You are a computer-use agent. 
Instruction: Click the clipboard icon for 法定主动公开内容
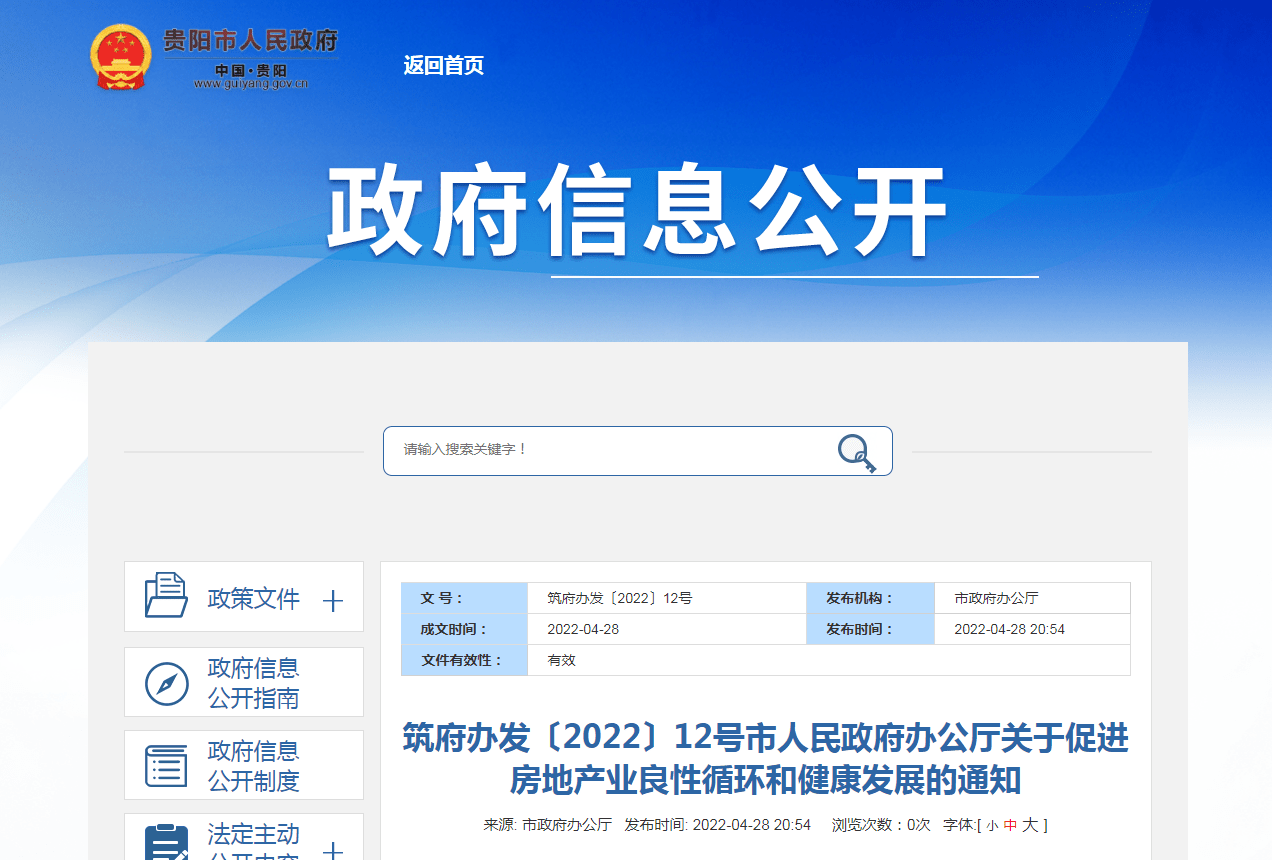pyautogui.click(x=166, y=843)
